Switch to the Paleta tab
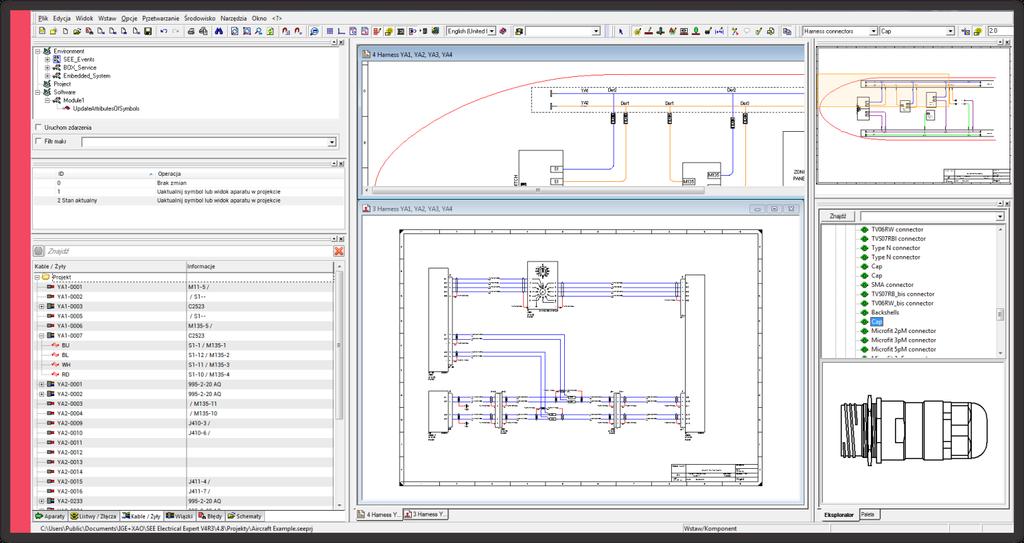1024x543 pixels. 867,515
